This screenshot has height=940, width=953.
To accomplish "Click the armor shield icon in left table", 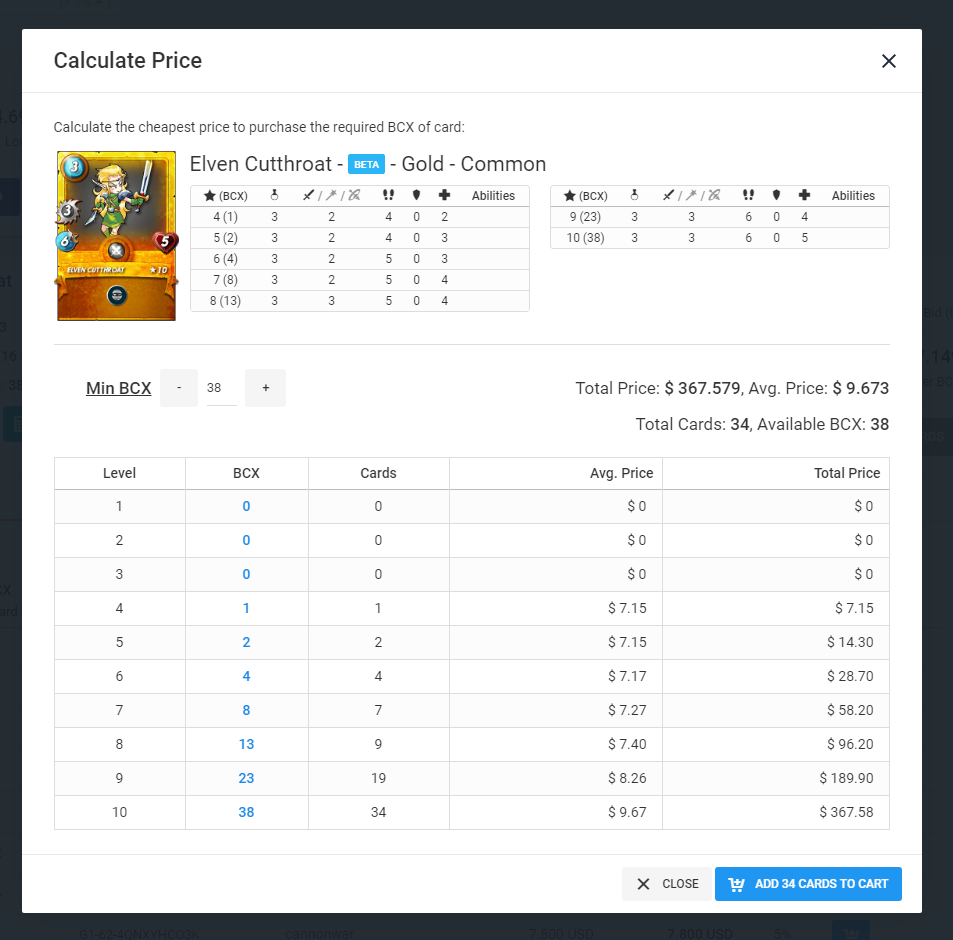I will pos(416,196).
